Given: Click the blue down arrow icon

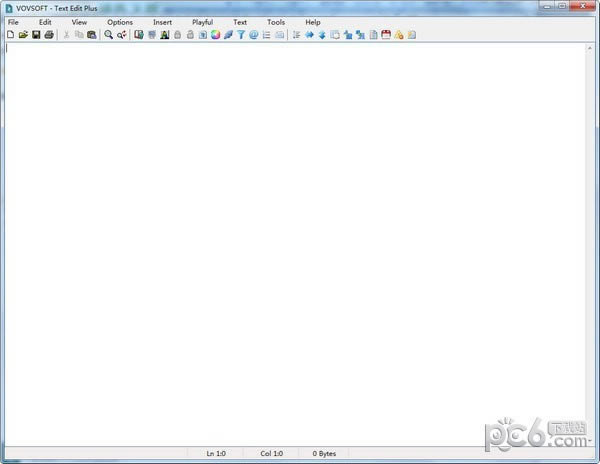Looking at the screenshot, I should (322, 35).
